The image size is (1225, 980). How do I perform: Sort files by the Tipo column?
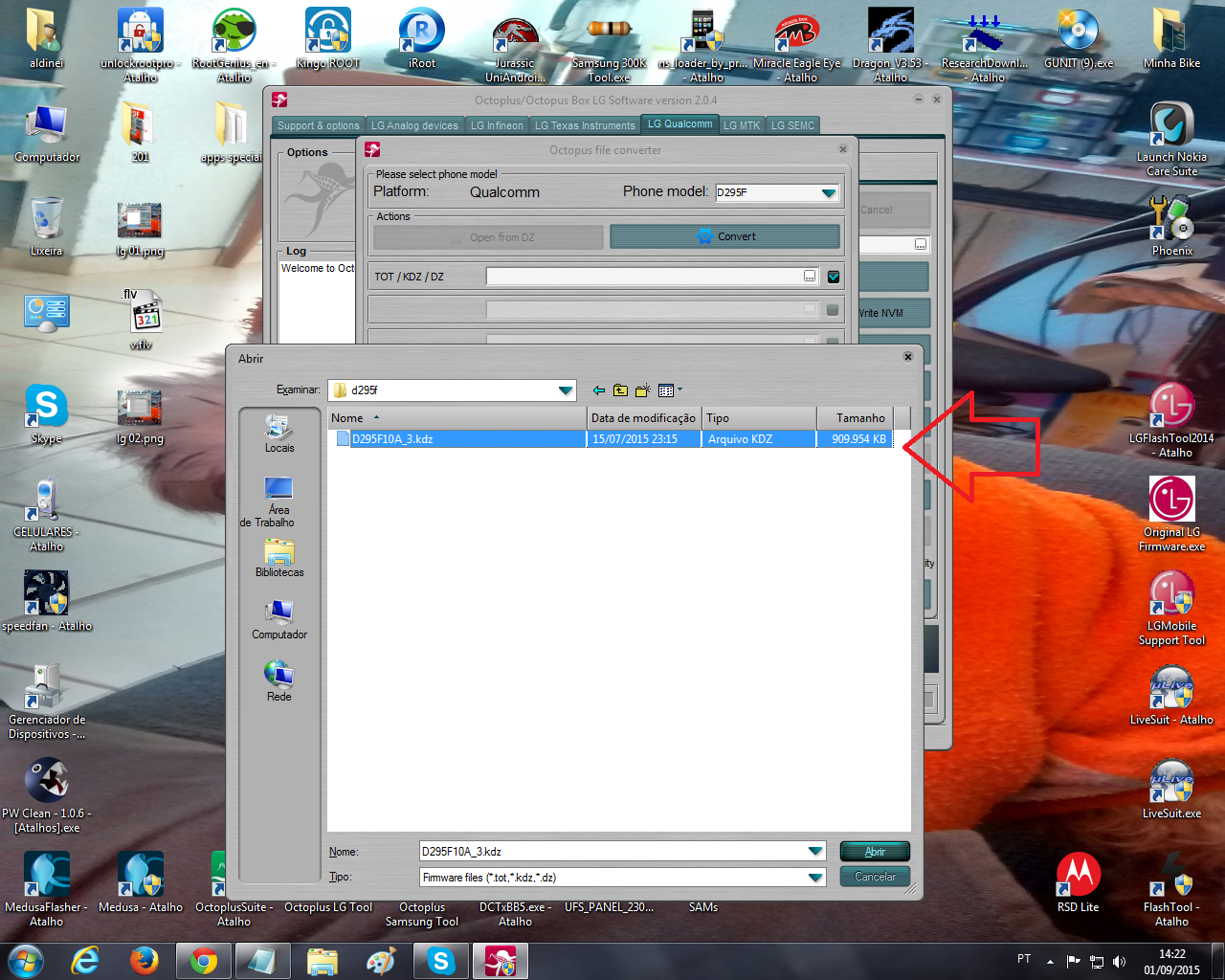[x=760, y=418]
